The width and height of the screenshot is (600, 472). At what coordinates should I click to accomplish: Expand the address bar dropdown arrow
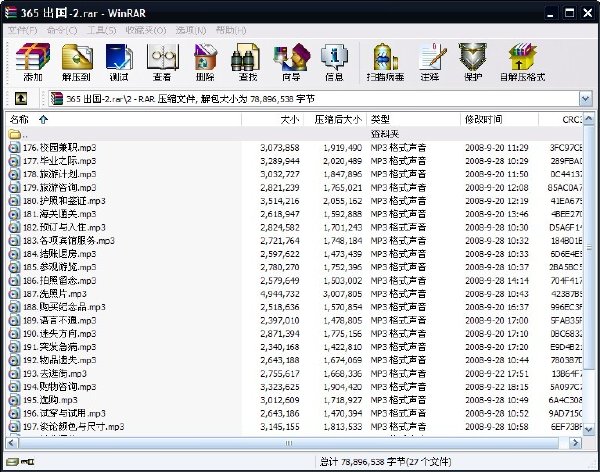(x=585, y=99)
